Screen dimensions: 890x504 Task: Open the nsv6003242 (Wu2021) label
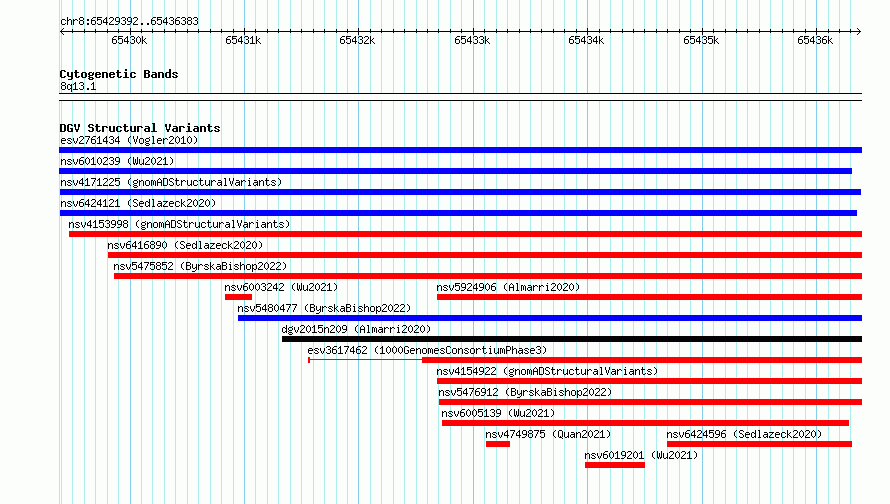click(282, 287)
